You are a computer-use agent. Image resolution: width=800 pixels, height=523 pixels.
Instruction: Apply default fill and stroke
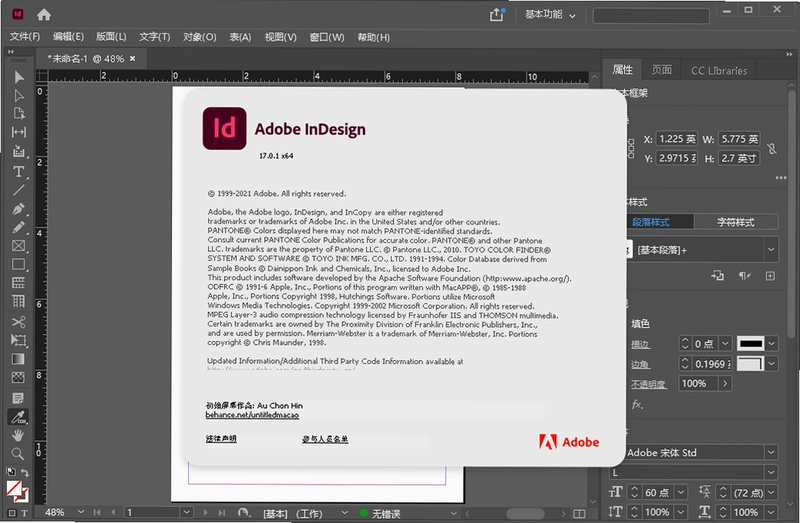coord(11,471)
